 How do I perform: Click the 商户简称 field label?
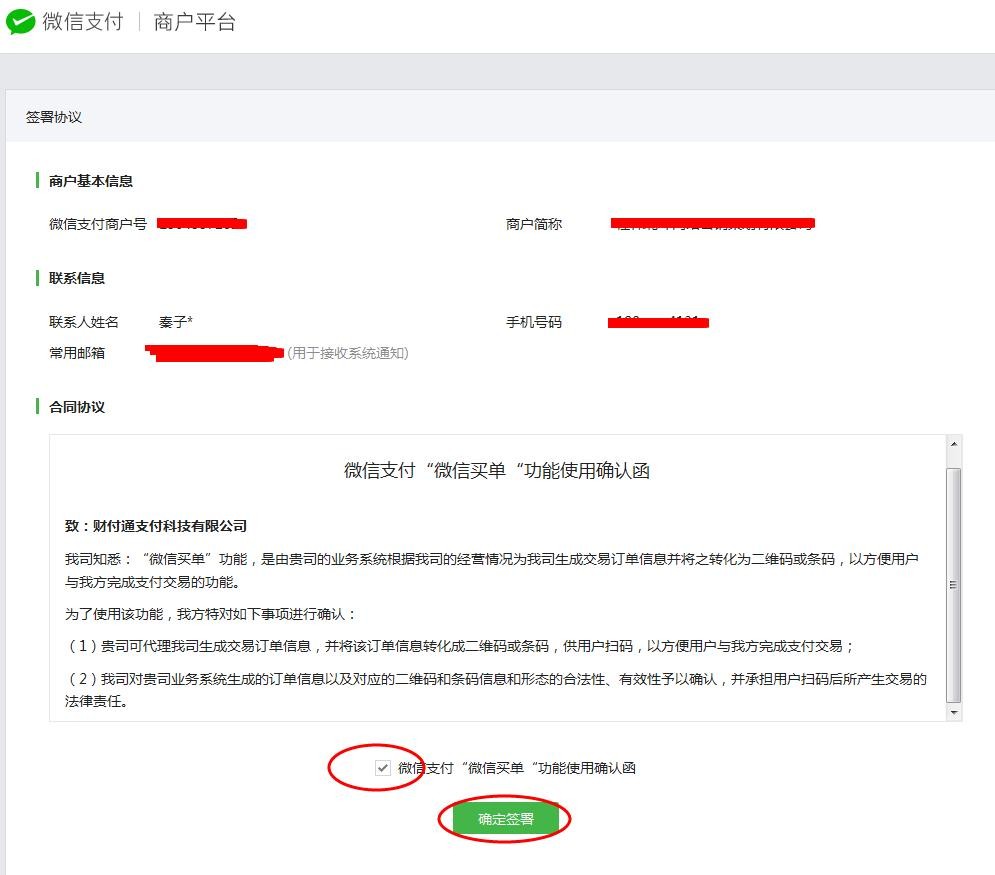[534, 224]
